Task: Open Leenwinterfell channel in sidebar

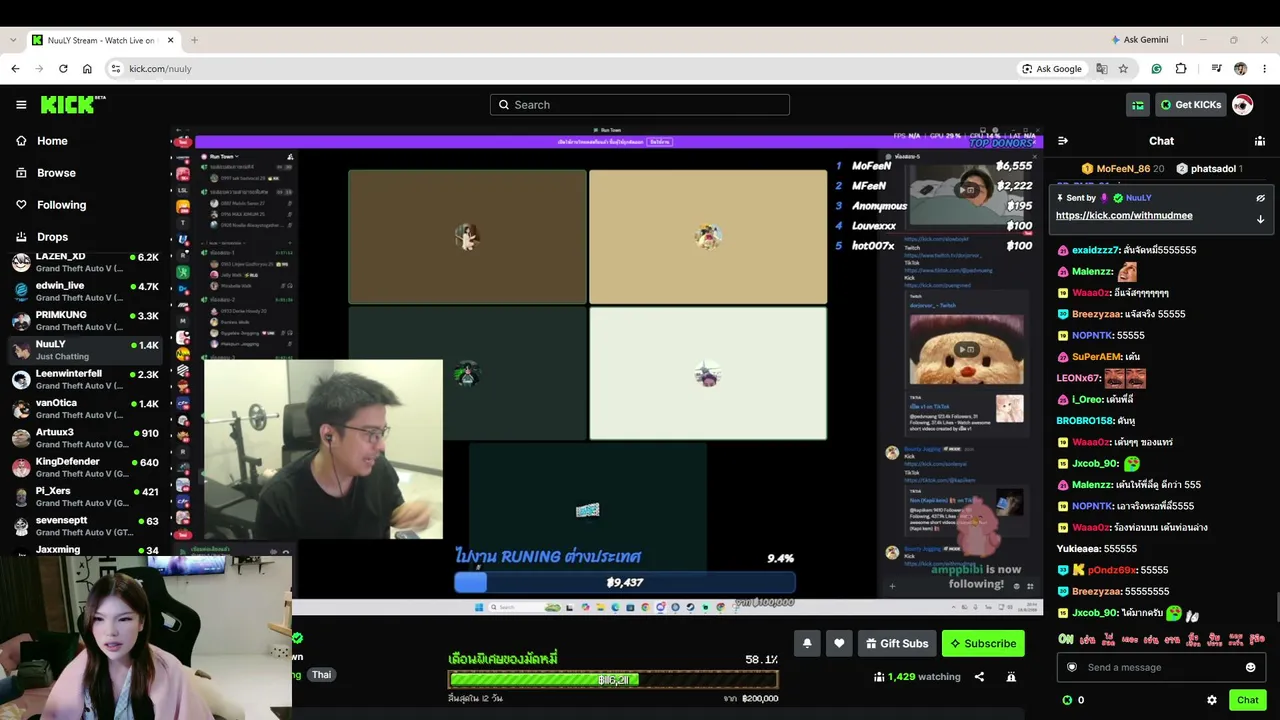Action: coord(85,379)
